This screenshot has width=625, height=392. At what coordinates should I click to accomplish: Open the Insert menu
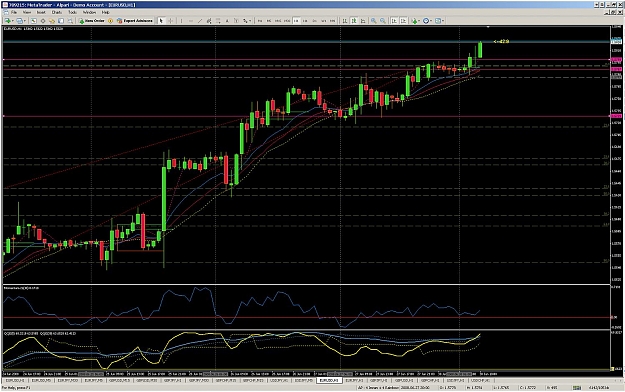41,12
